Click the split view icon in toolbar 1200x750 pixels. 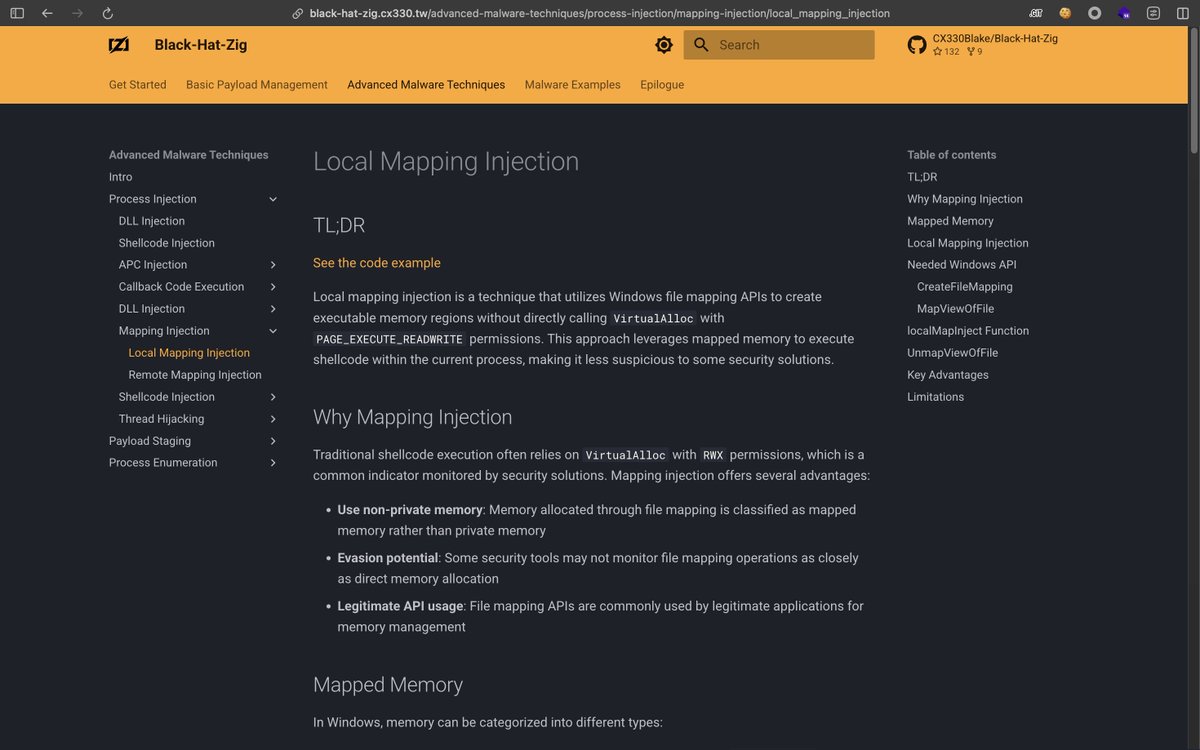[1182, 13]
